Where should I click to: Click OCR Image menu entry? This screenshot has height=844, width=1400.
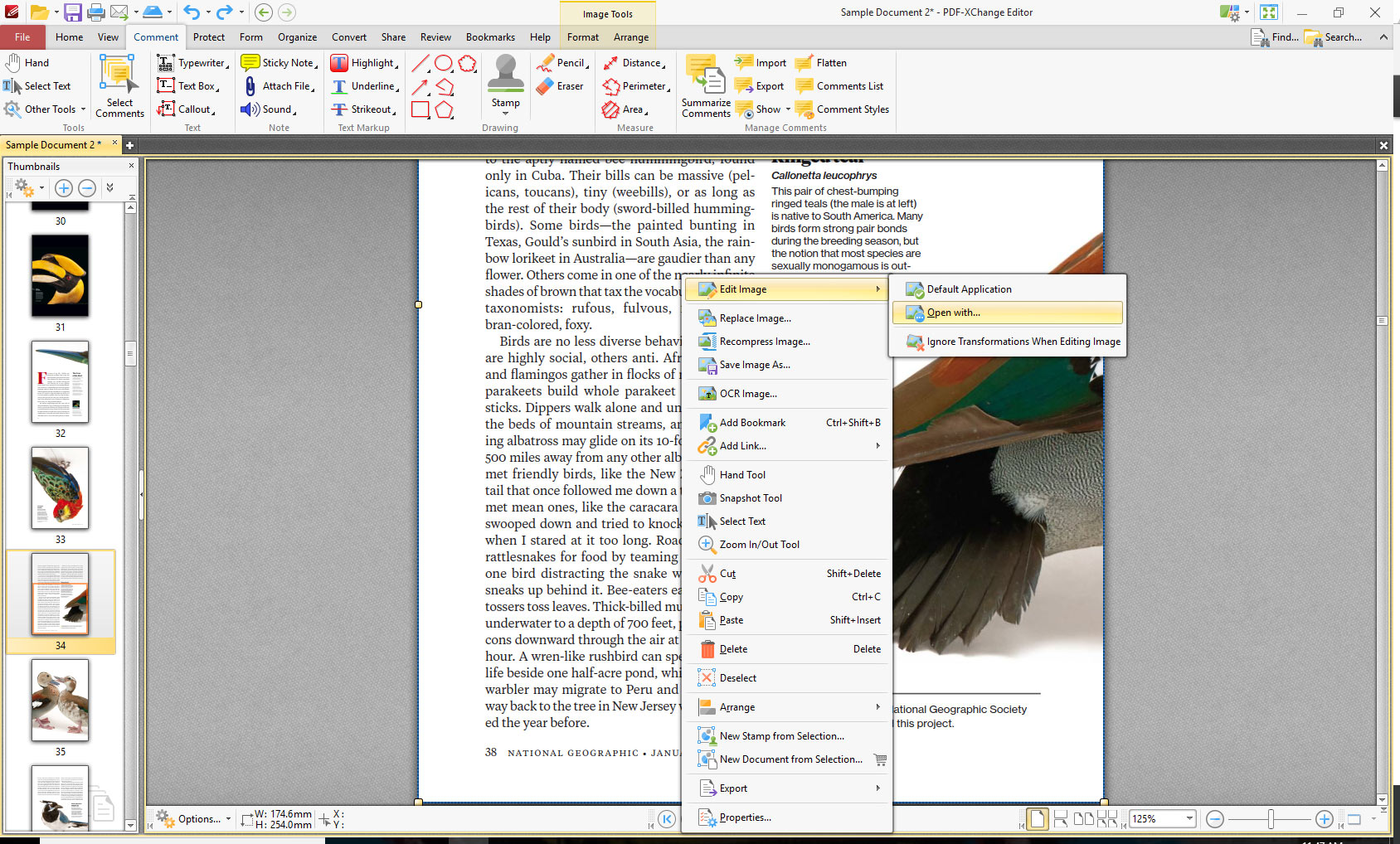[x=786, y=394]
